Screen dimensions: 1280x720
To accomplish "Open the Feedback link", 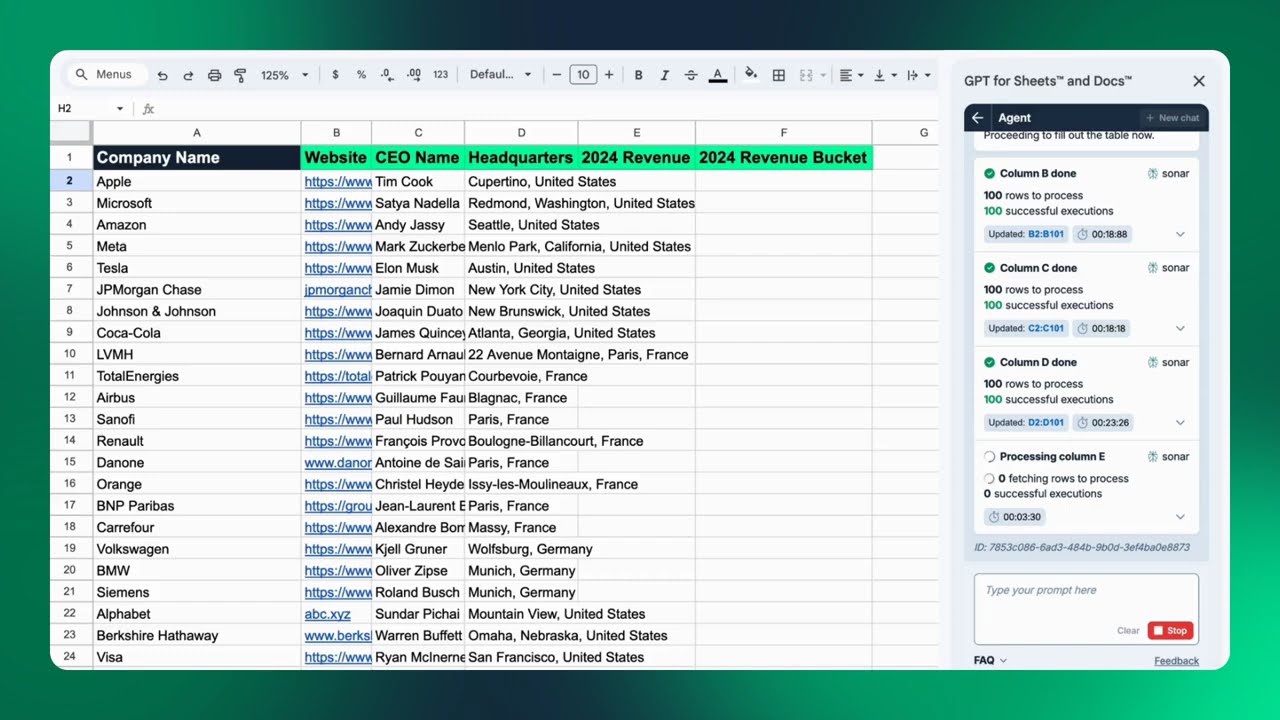I will tap(1176, 660).
